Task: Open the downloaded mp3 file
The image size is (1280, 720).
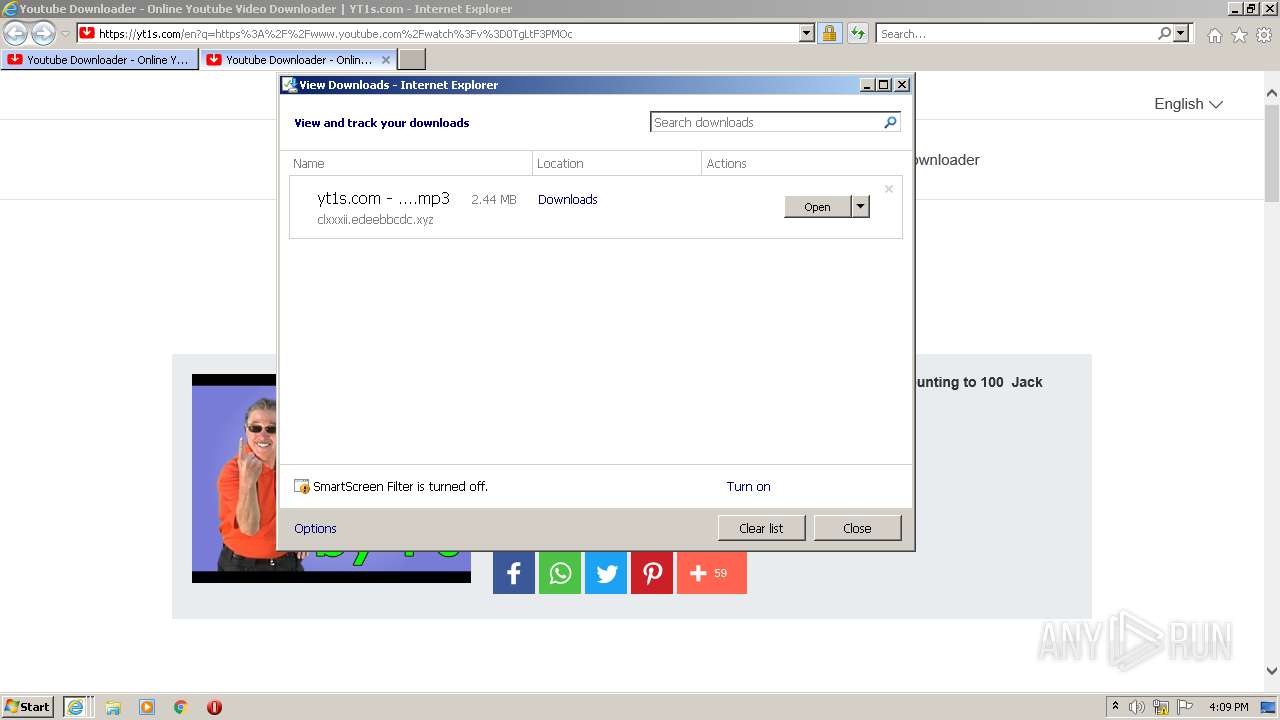Action: [817, 207]
